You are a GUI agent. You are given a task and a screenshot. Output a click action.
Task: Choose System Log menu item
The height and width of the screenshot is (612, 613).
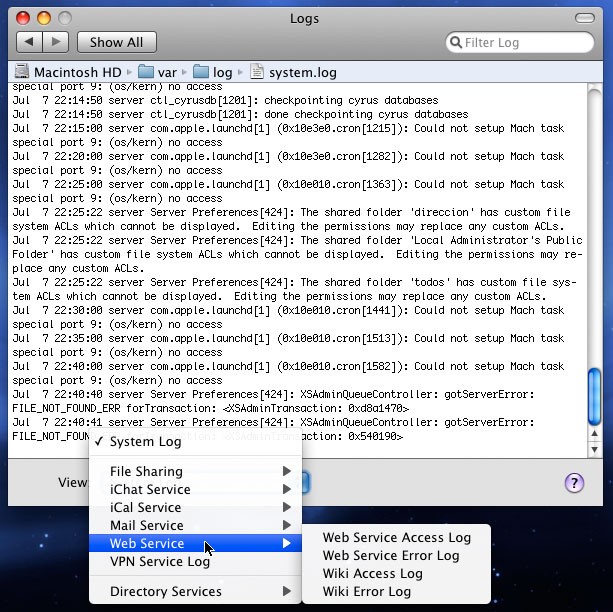(195, 442)
